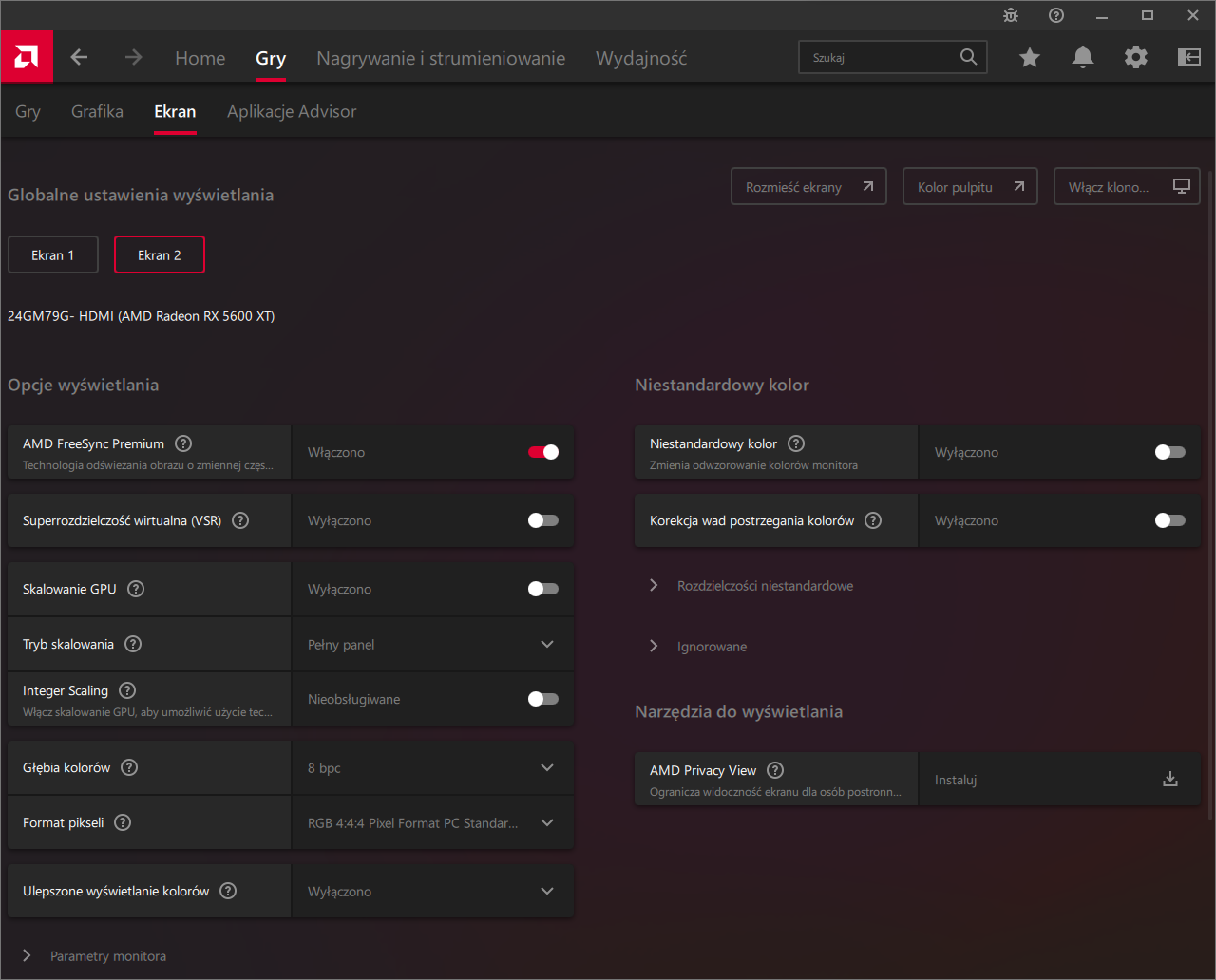Show help for Głębia kolorów

click(130, 767)
